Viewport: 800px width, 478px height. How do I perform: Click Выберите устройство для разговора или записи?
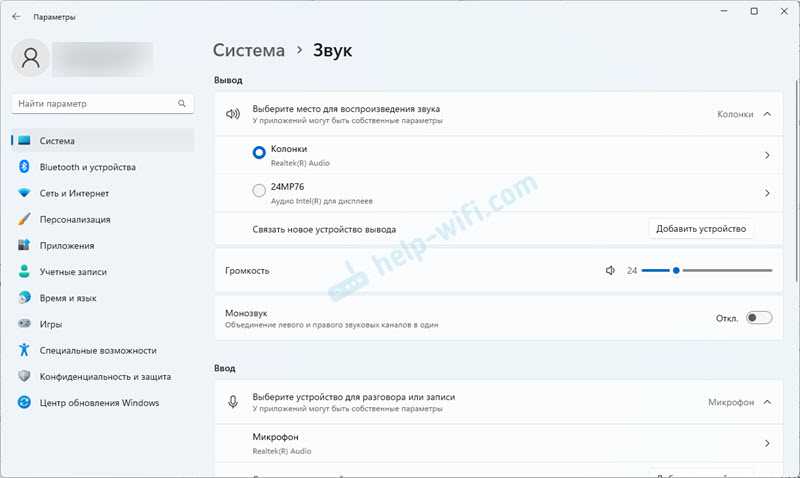click(x=354, y=397)
